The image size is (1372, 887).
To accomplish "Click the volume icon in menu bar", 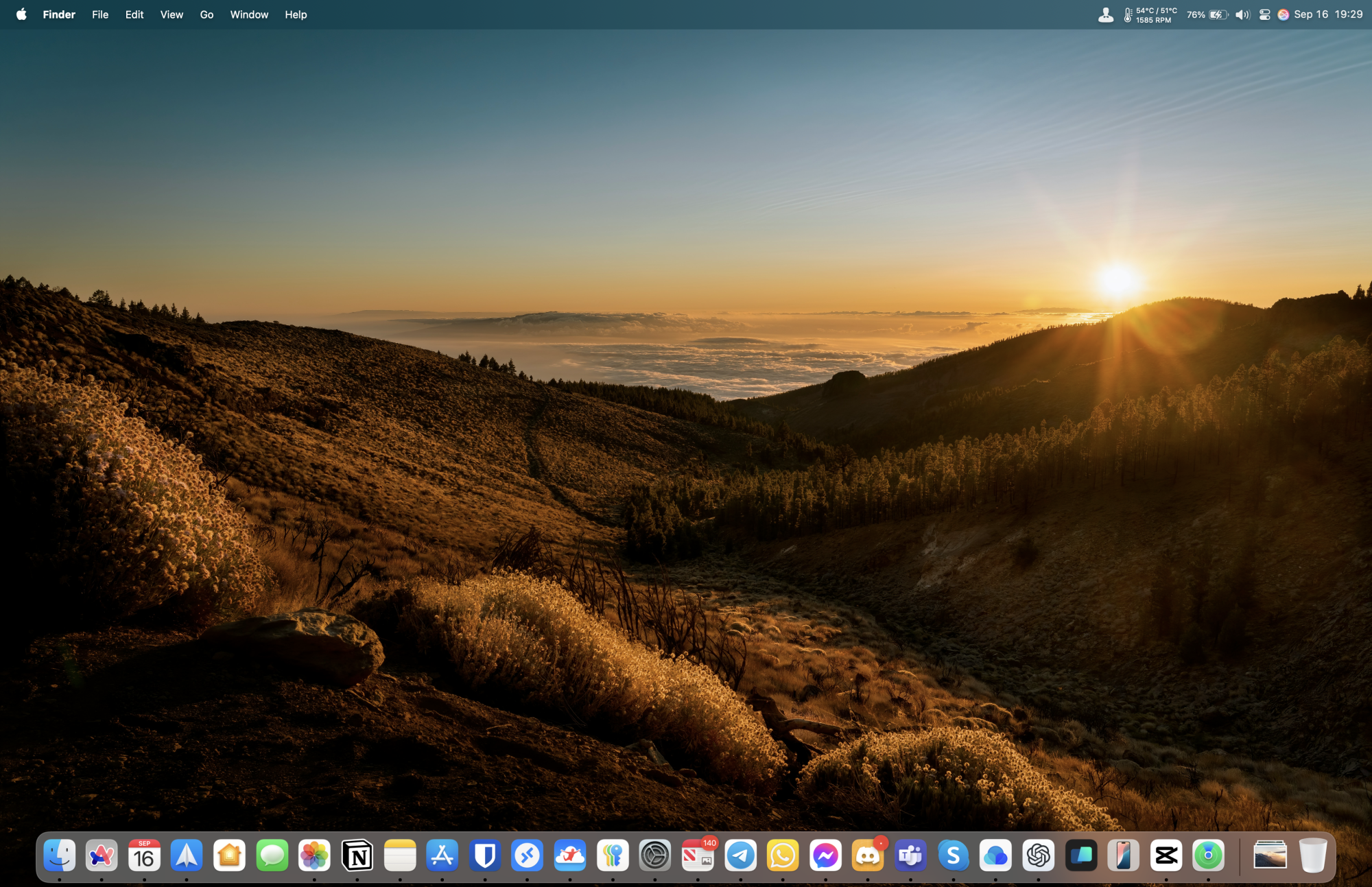I will pos(1242,14).
